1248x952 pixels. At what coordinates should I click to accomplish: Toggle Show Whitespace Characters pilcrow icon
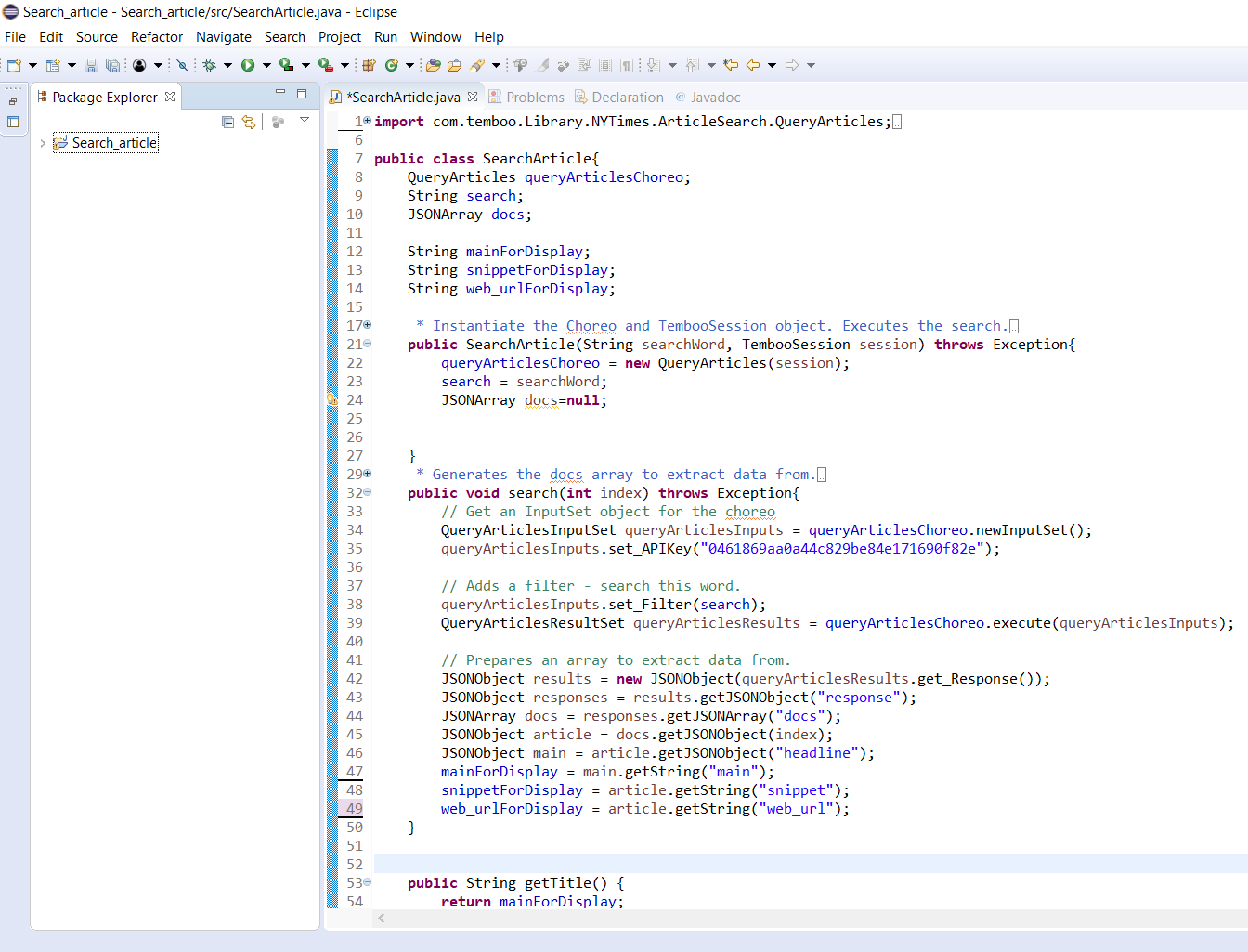pos(627,65)
